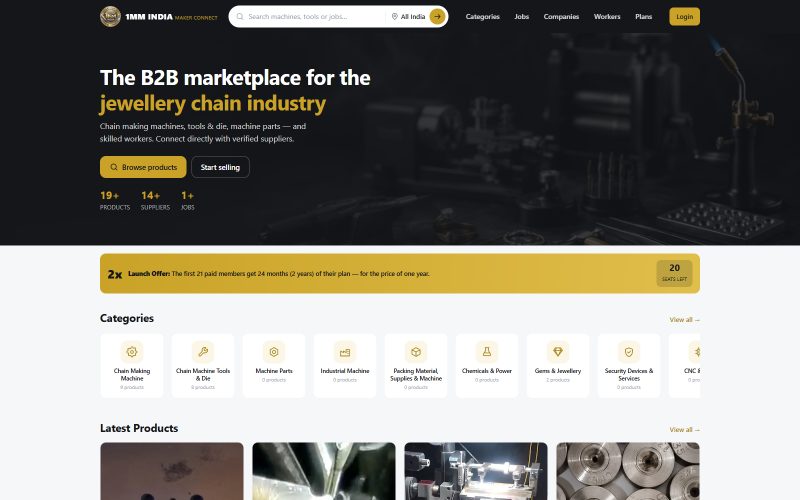Click the Machine Parts nut icon
The image size is (800, 500).
point(274,352)
